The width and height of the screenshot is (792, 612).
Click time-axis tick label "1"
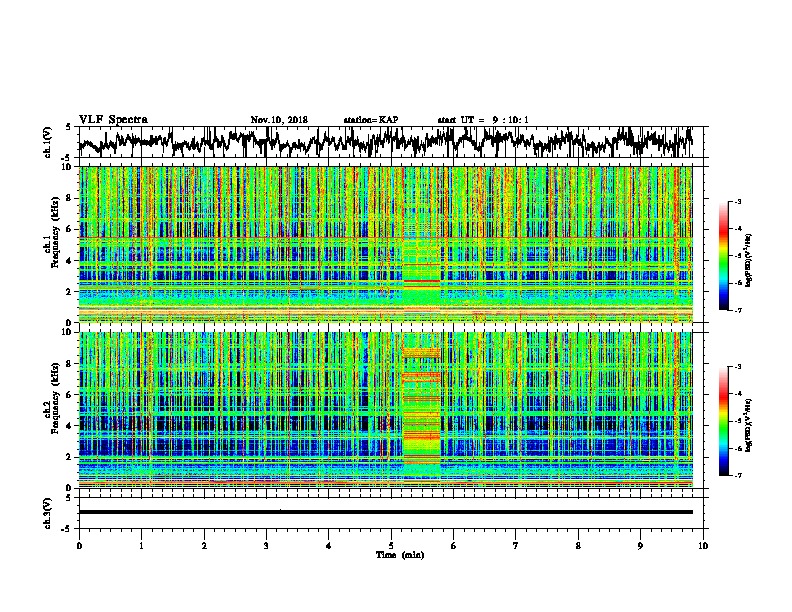tap(141, 546)
